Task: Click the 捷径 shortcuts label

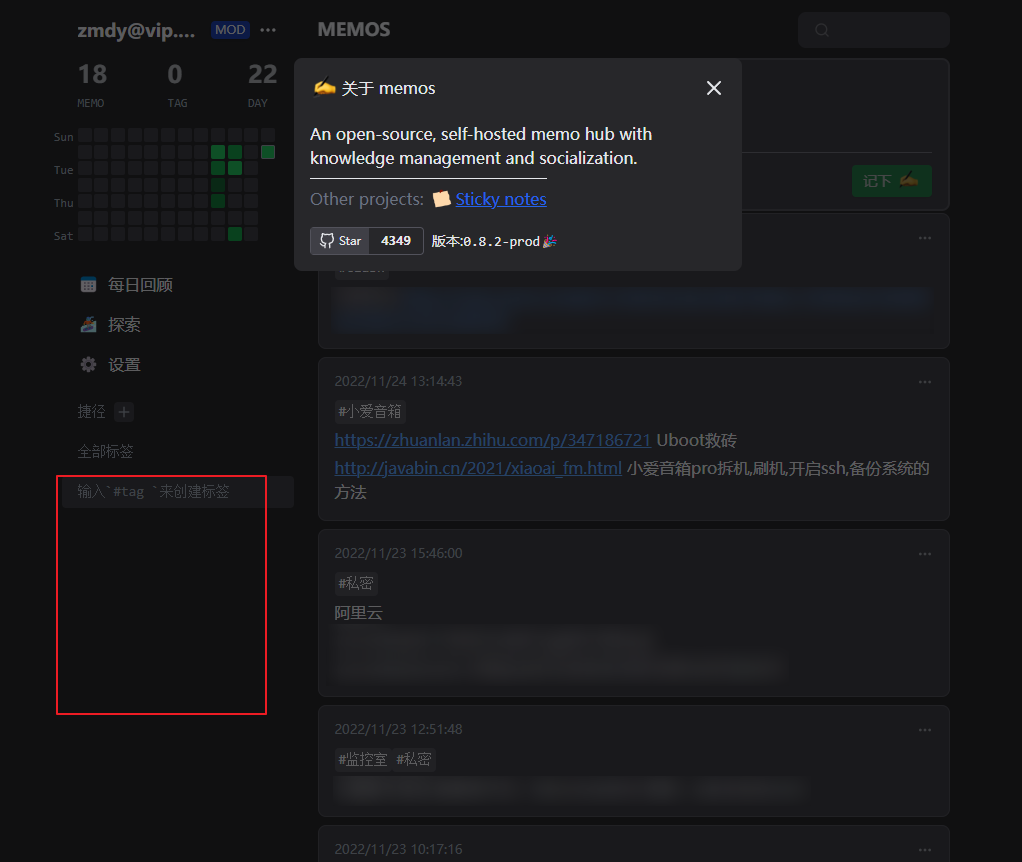Action: pyautogui.click(x=91, y=412)
